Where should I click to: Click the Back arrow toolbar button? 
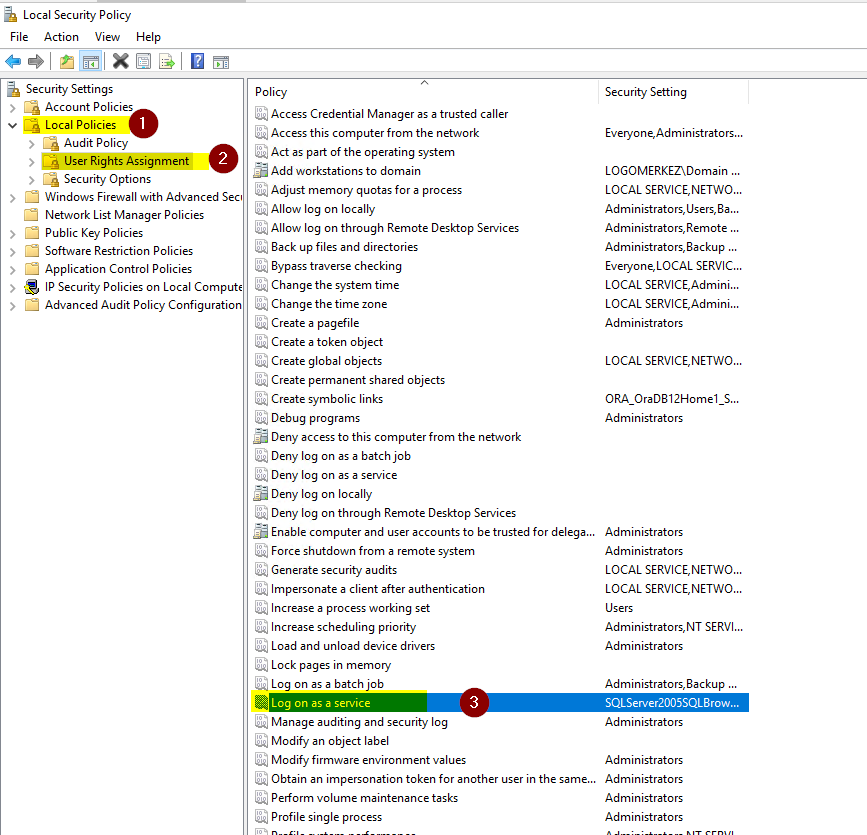tap(13, 62)
